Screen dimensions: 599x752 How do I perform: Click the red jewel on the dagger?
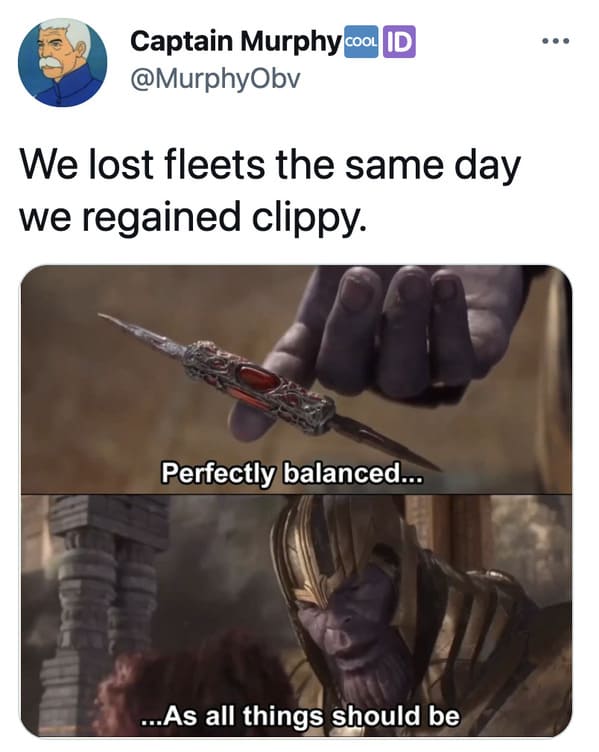[x=259, y=378]
